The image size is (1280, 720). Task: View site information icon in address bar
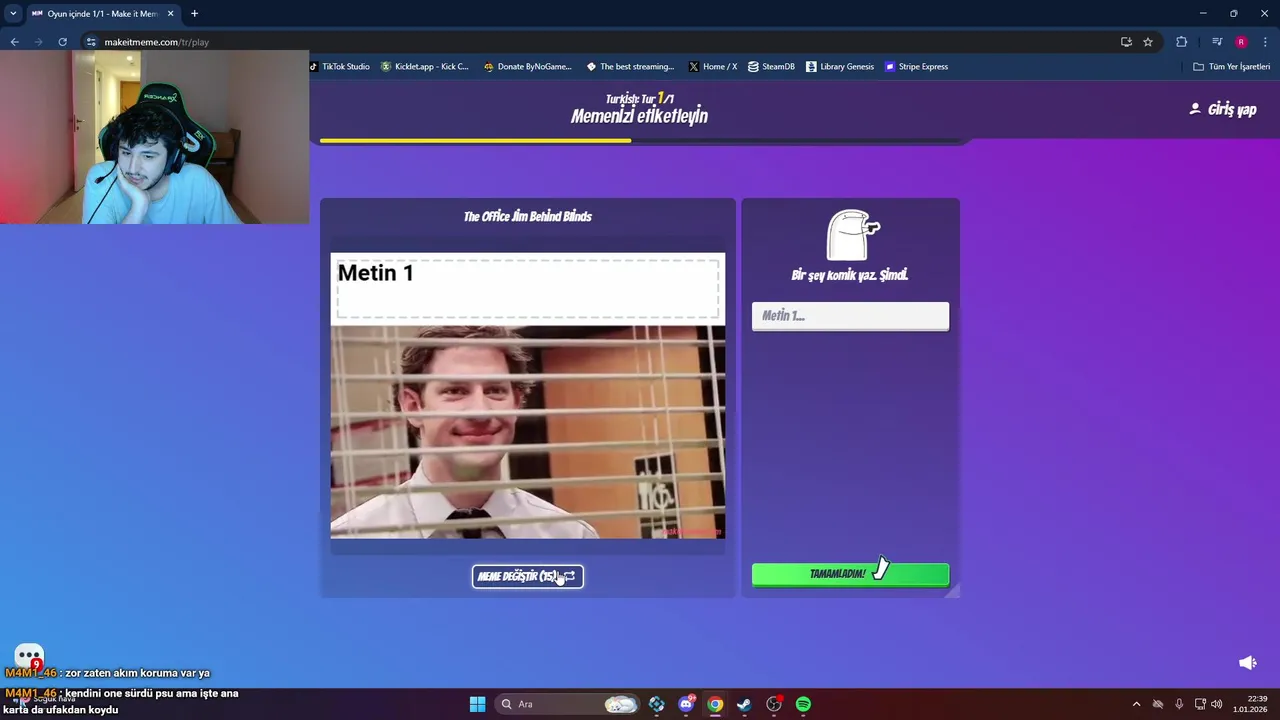pyautogui.click(x=91, y=42)
